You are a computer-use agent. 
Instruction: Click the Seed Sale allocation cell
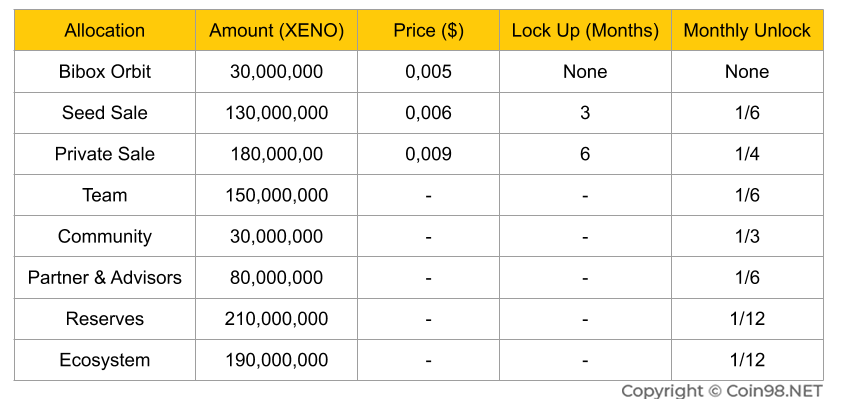(105, 113)
